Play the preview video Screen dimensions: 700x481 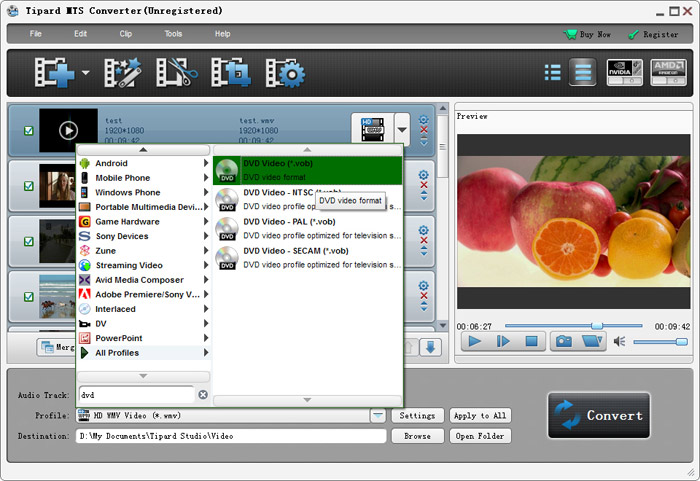click(x=475, y=342)
